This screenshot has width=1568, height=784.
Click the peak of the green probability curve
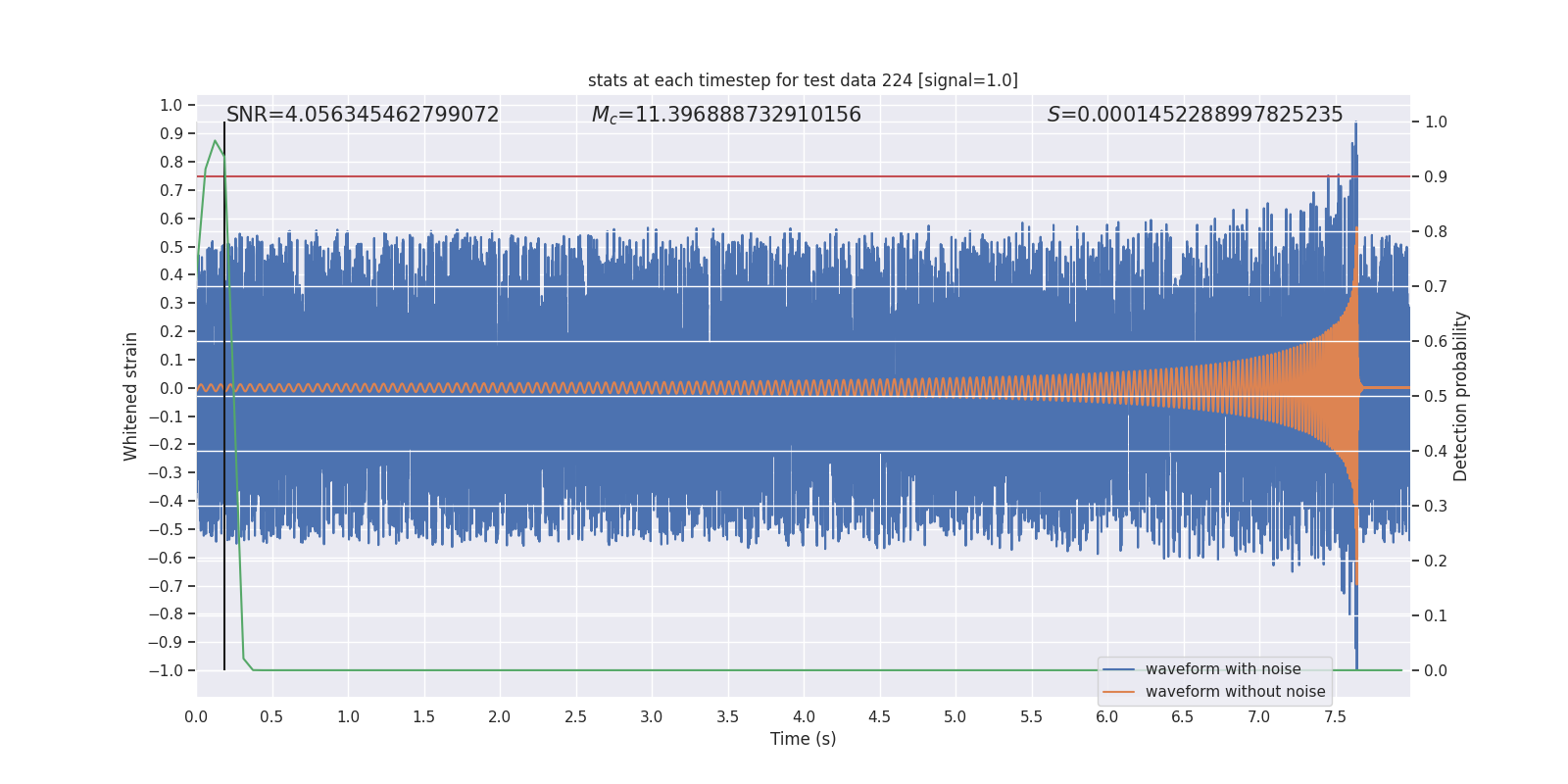tap(215, 141)
